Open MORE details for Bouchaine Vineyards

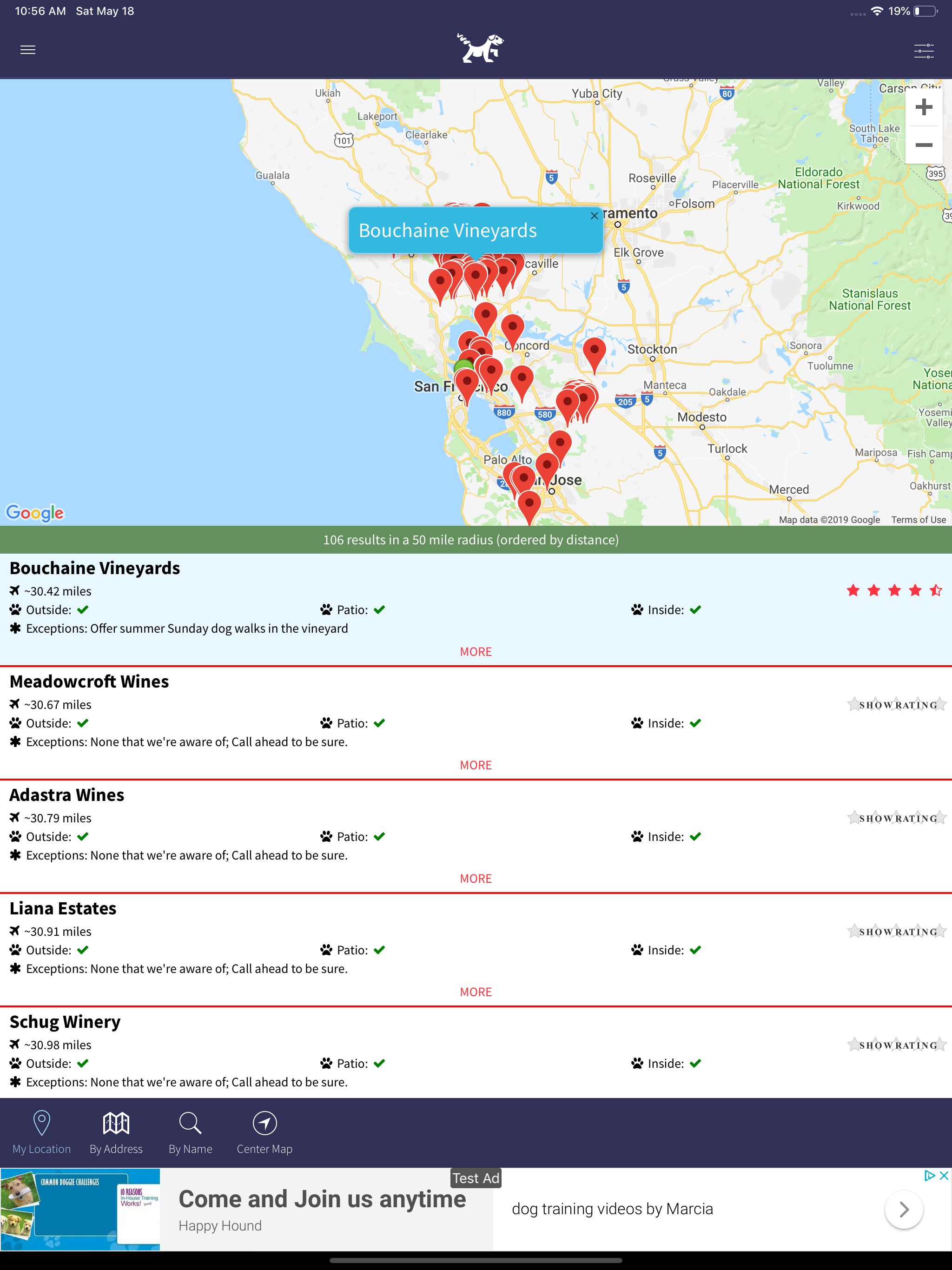(x=476, y=652)
